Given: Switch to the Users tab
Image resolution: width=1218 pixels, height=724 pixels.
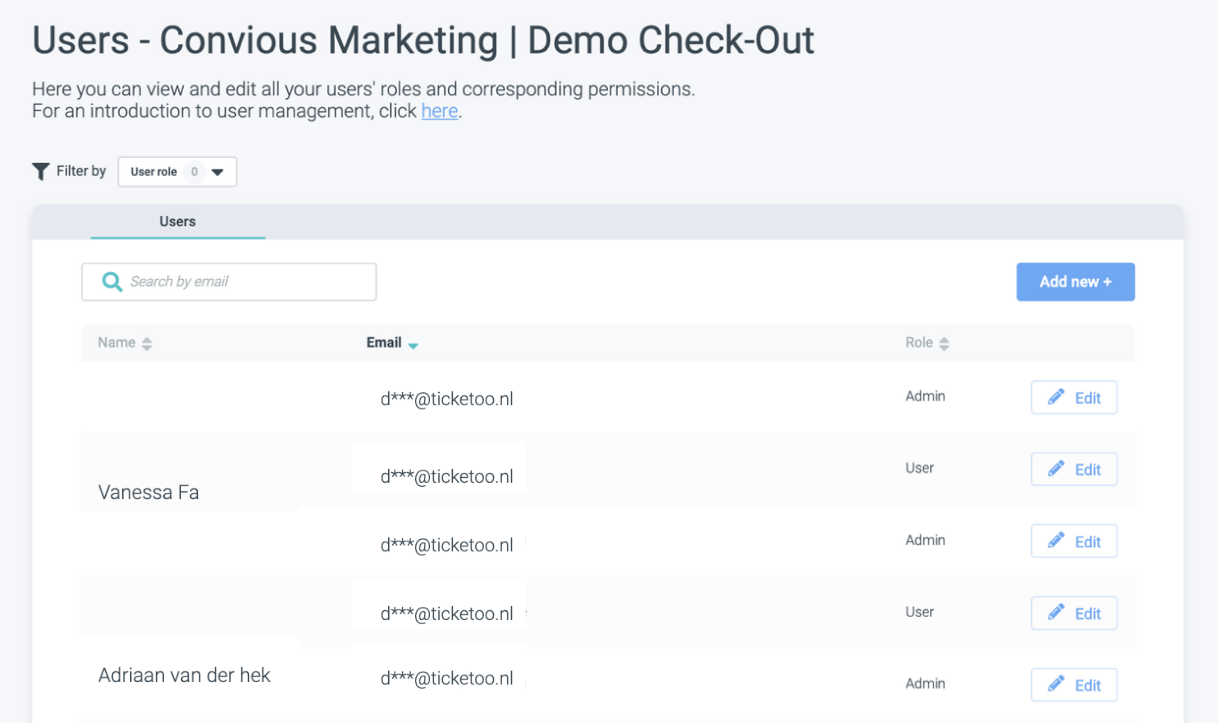Looking at the screenshot, I should coord(177,222).
